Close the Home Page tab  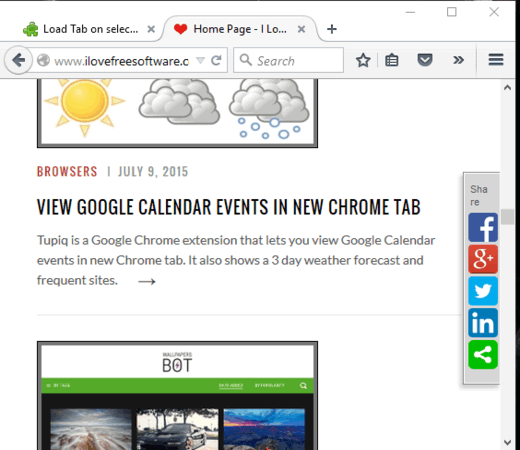pos(301,29)
